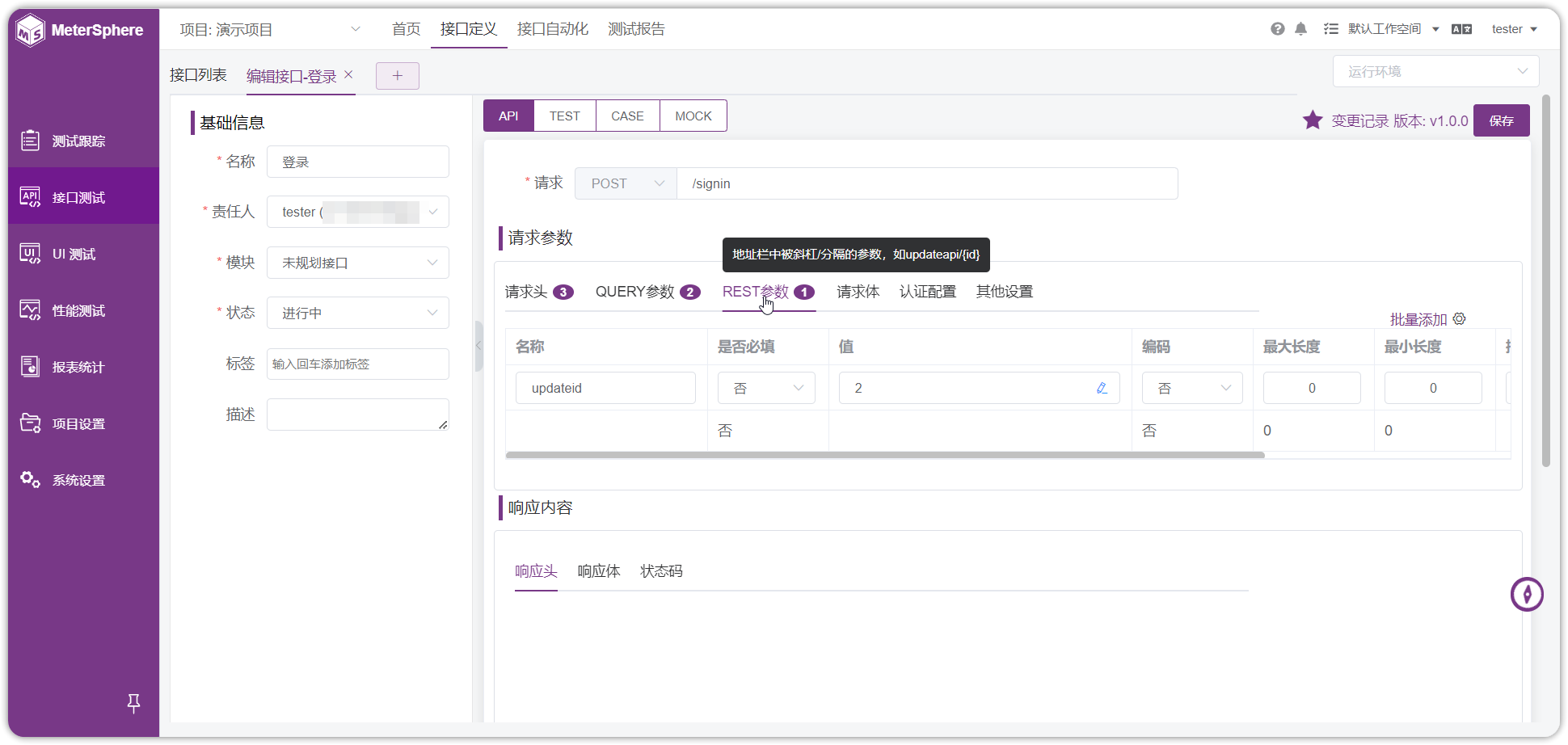Click the horizontal scrollbar of parameter table
The height and width of the screenshot is (745, 1568).
point(885,455)
